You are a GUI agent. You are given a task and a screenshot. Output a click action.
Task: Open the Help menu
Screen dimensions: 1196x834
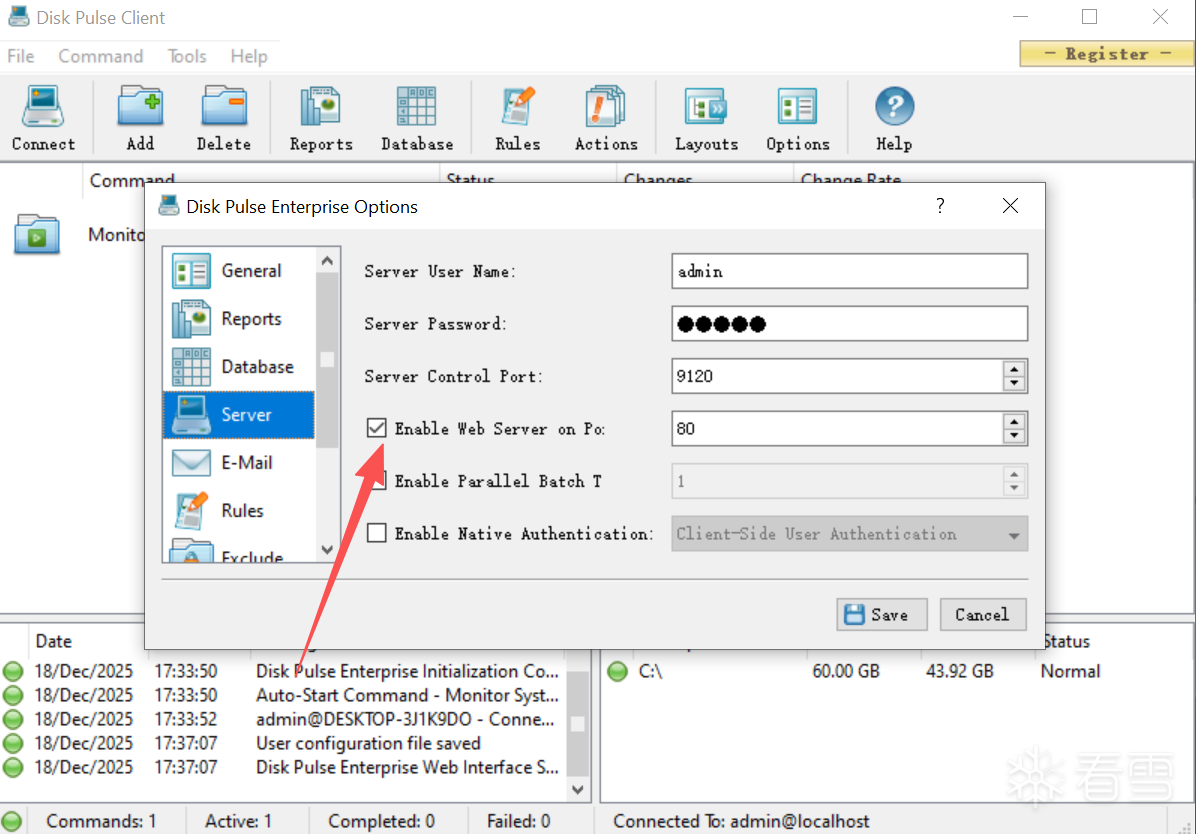click(x=249, y=56)
